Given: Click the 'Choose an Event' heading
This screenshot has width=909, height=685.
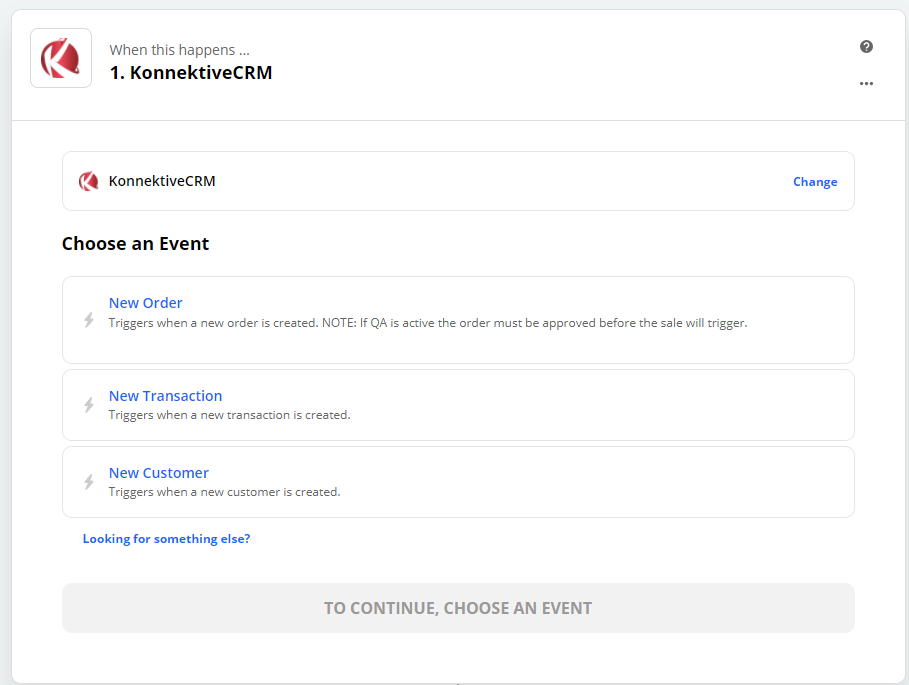Looking at the screenshot, I should 135,244.
